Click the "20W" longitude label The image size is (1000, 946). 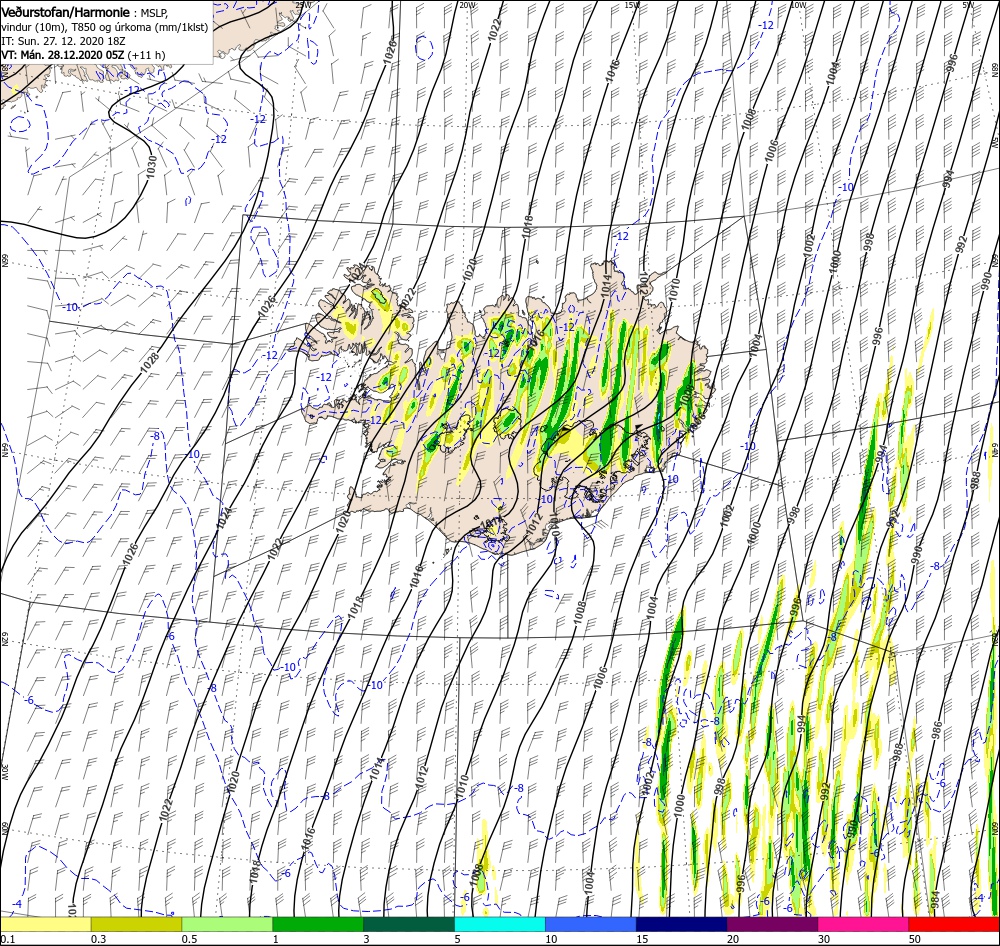[x=467, y=5]
